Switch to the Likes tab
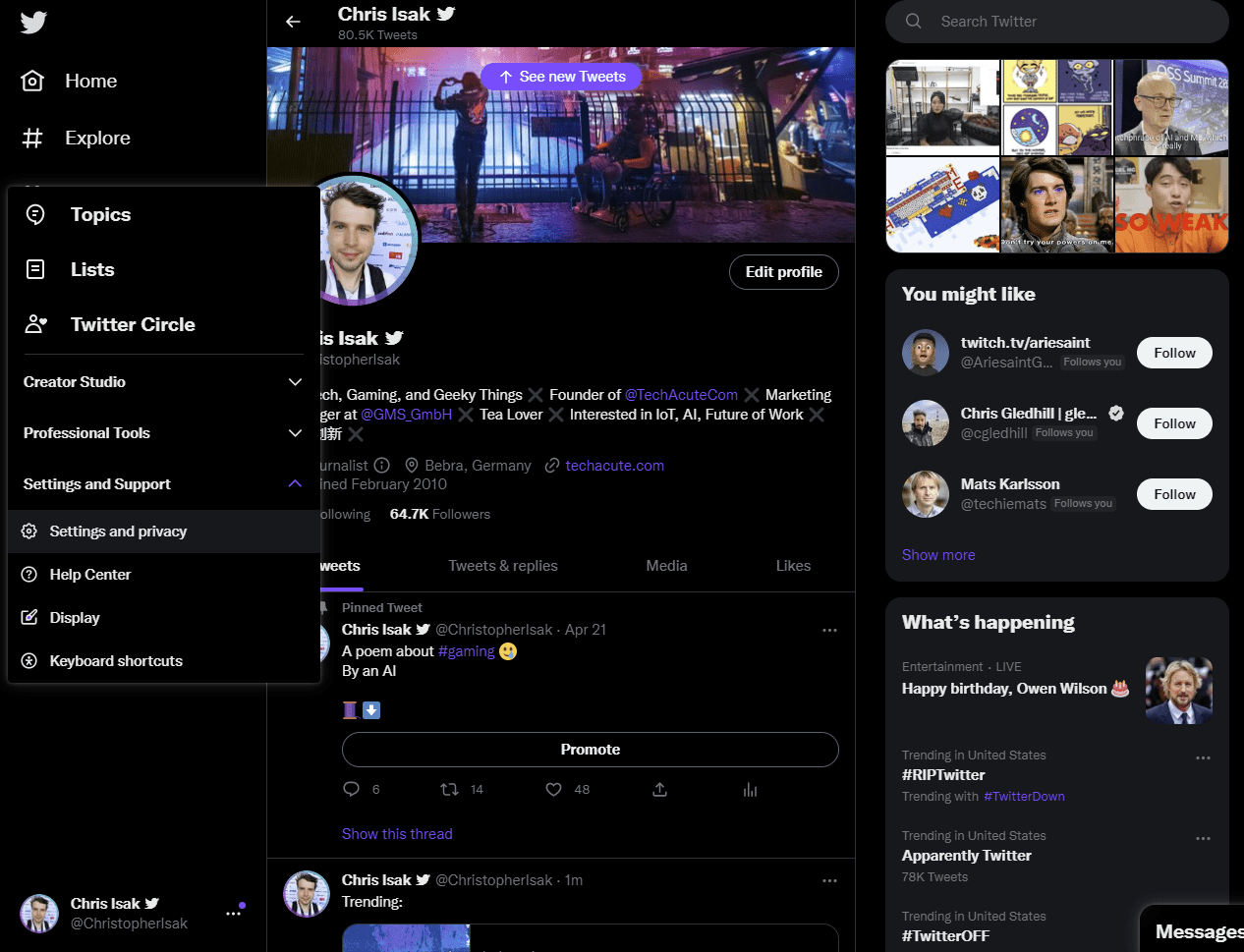The image size is (1244, 952). click(x=793, y=566)
